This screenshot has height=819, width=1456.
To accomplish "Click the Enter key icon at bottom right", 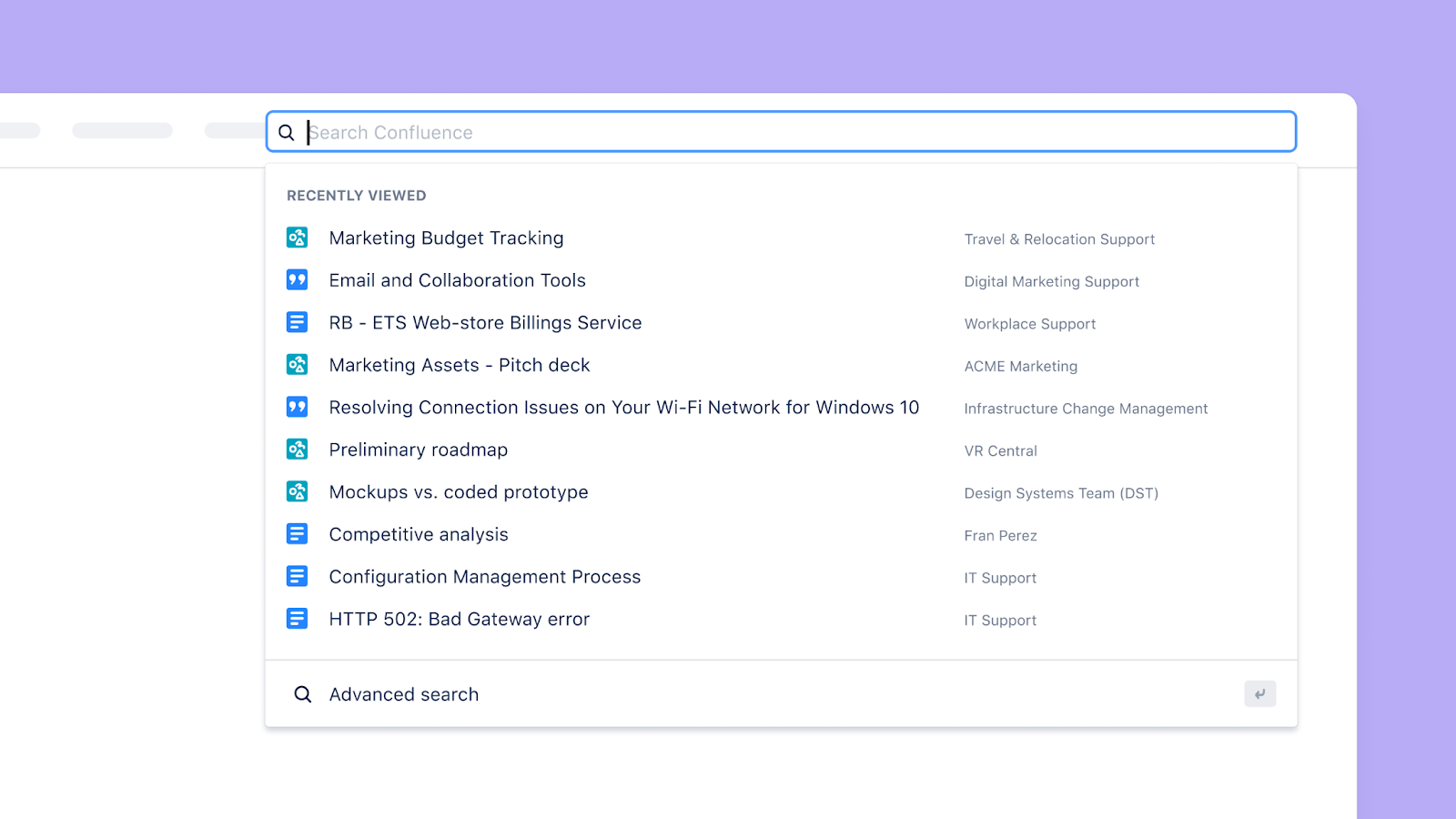I will tap(1260, 693).
